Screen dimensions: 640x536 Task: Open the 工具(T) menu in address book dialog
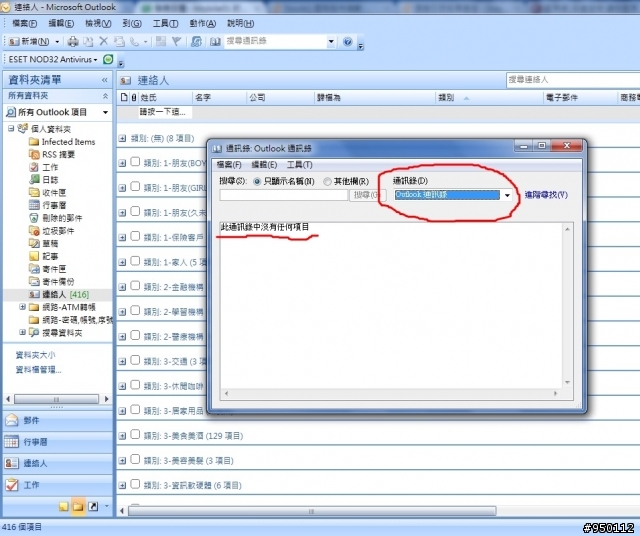click(299, 165)
